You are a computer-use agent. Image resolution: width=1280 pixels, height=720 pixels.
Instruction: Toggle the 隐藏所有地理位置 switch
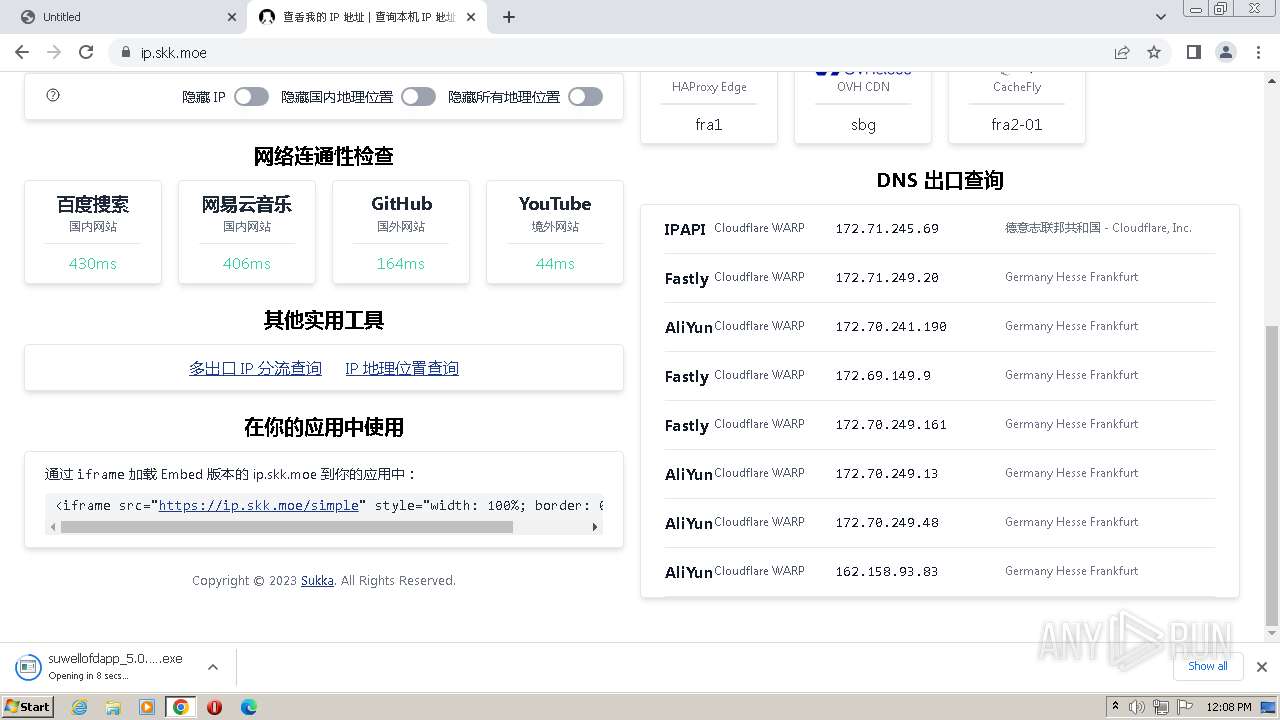(x=585, y=96)
